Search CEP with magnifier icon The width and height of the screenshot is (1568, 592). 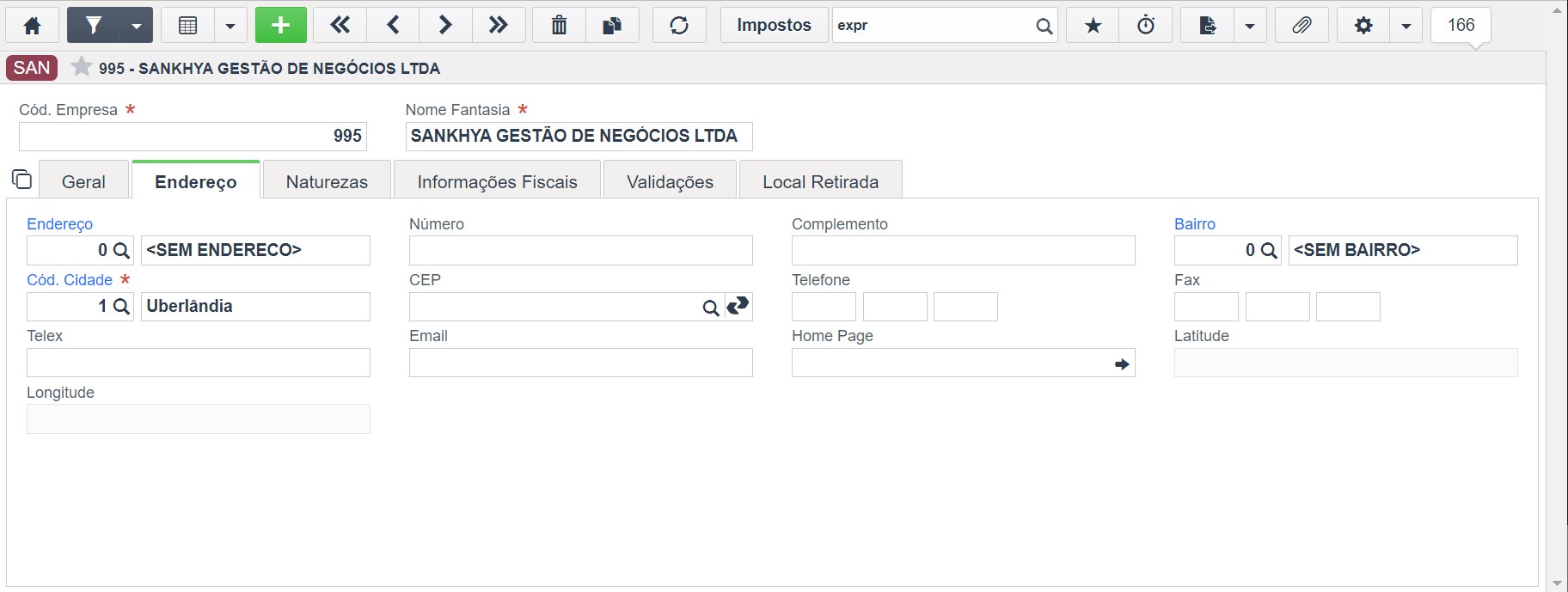(x=711, y=308)
